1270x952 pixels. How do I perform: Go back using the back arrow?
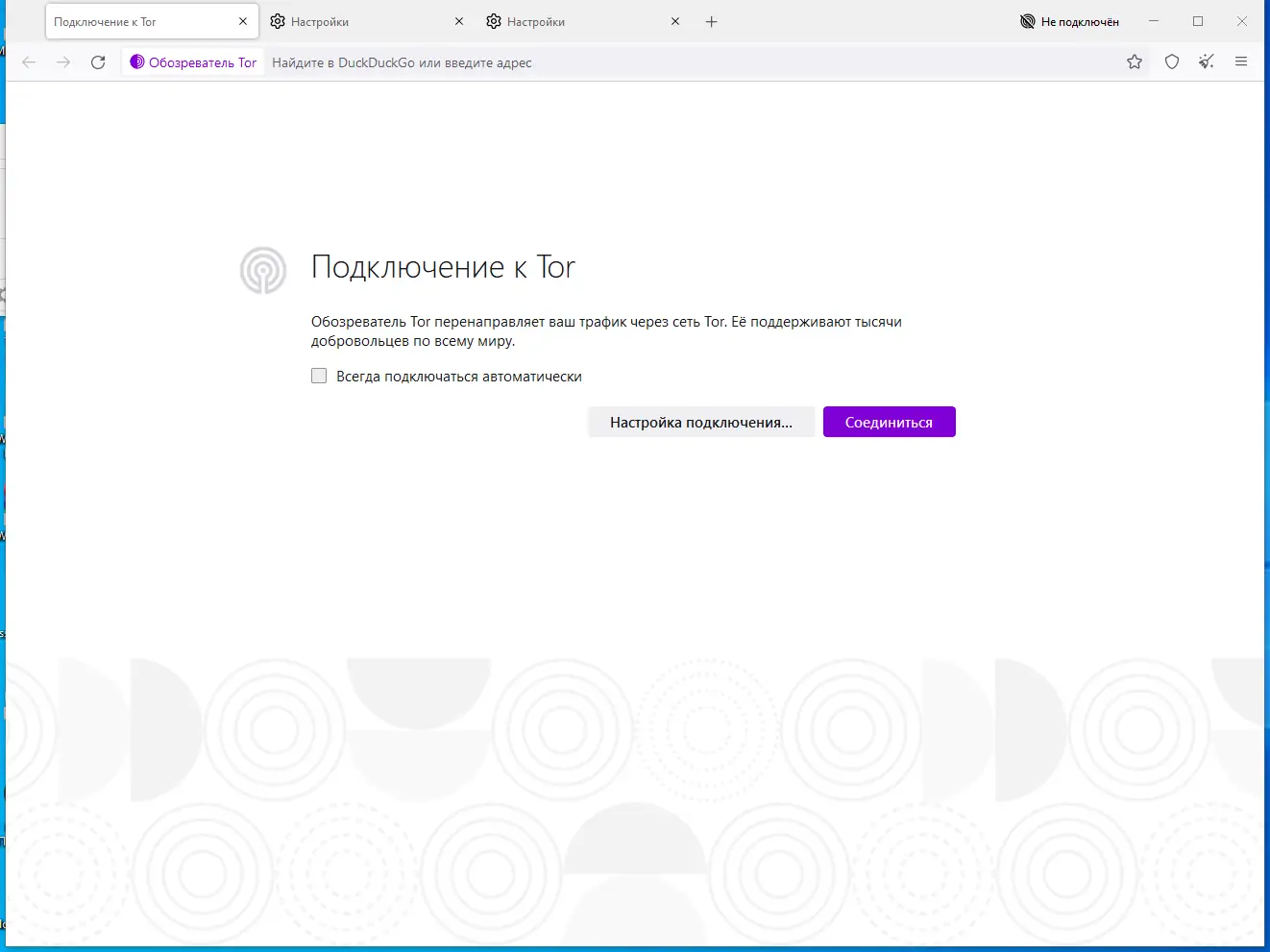tap(29, 62)
